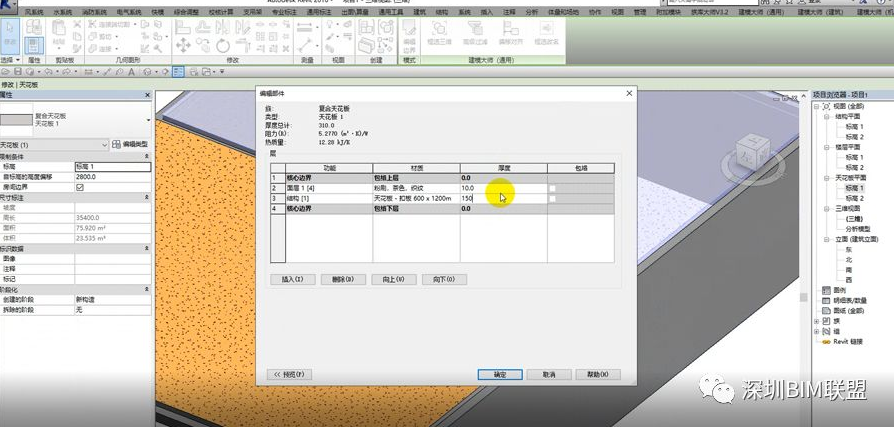Click the 框选三维 tool icon

439,33
